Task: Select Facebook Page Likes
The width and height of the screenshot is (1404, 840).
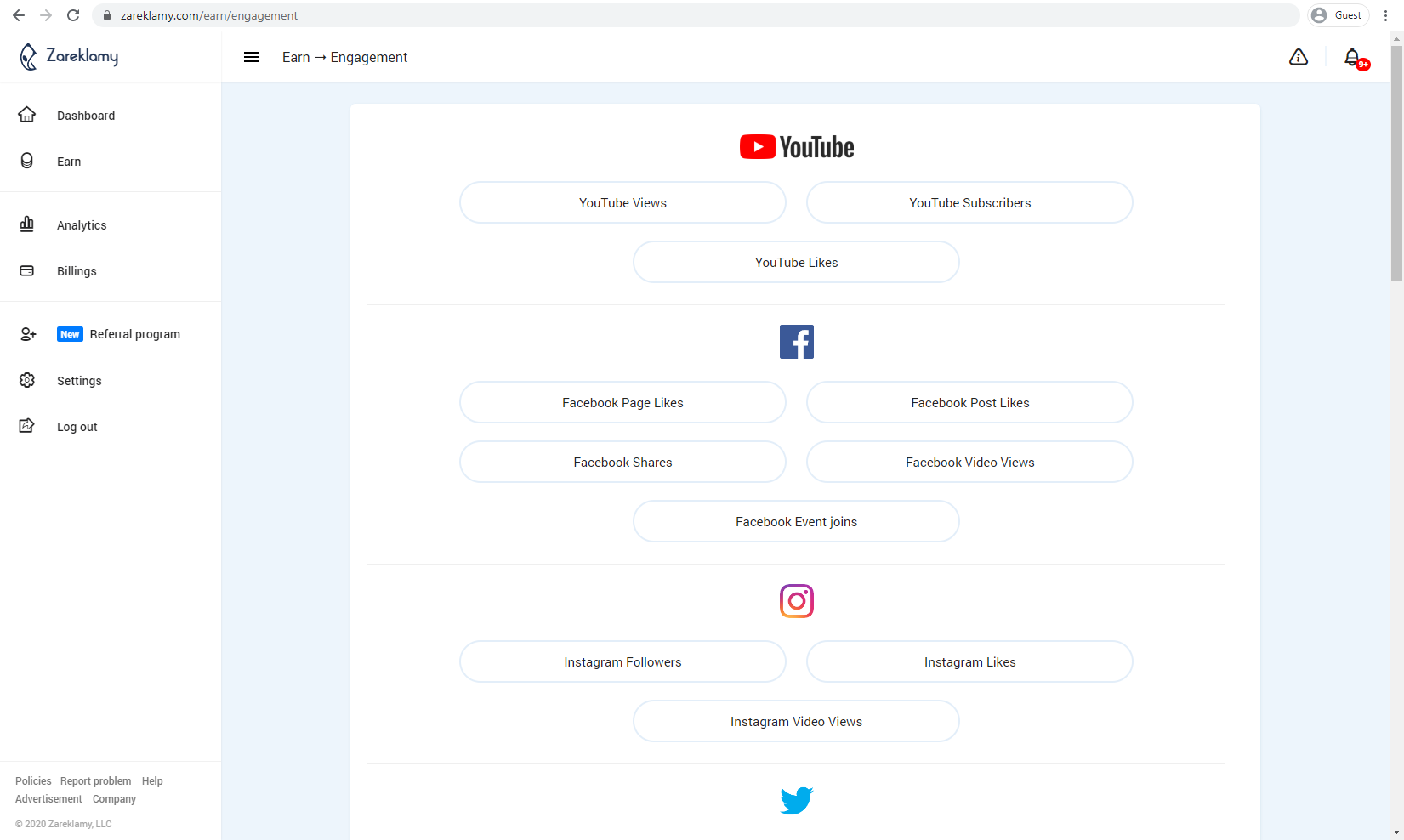Action: pos(622,402)
